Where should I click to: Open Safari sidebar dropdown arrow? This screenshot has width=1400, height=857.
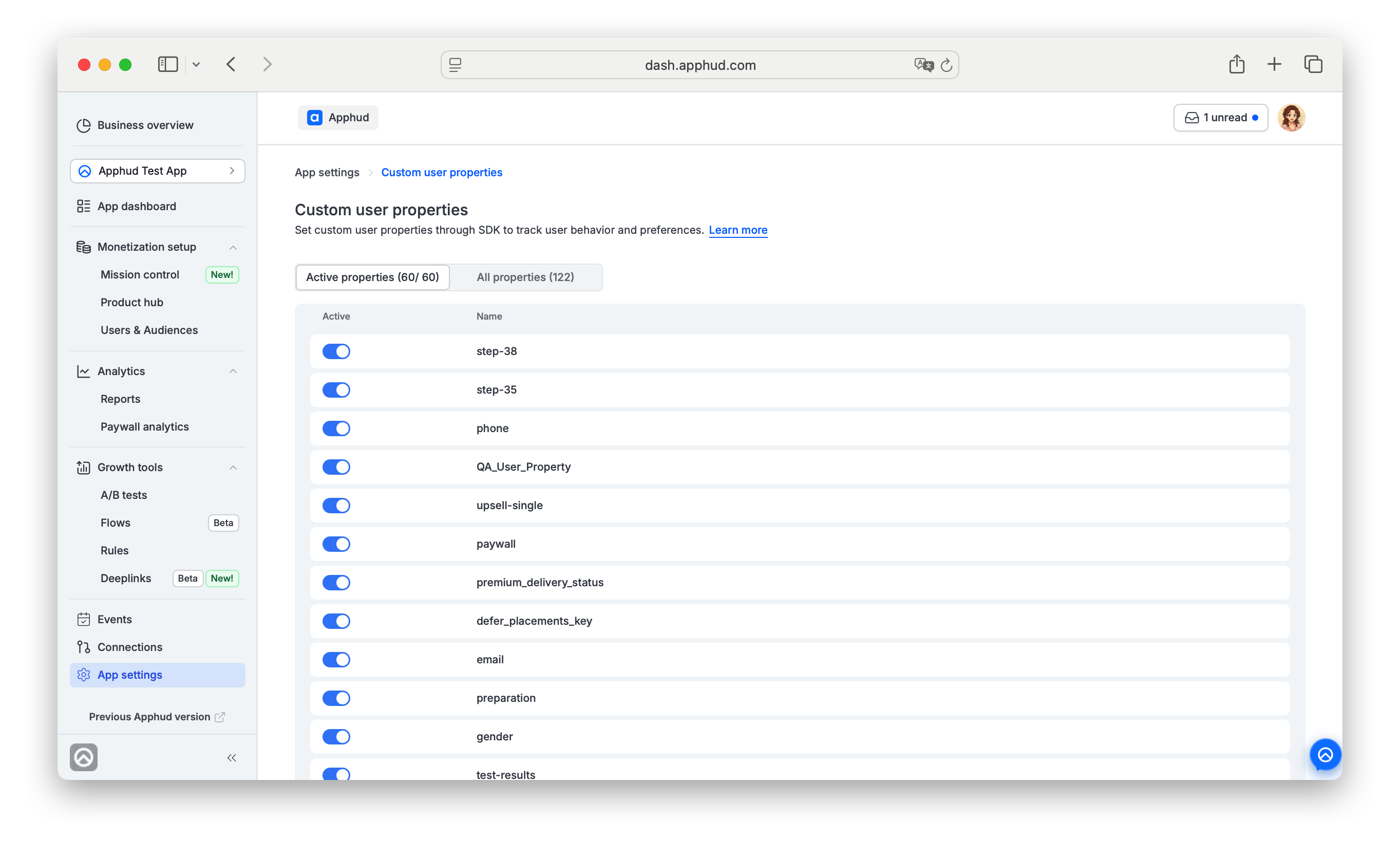point(196,65)
